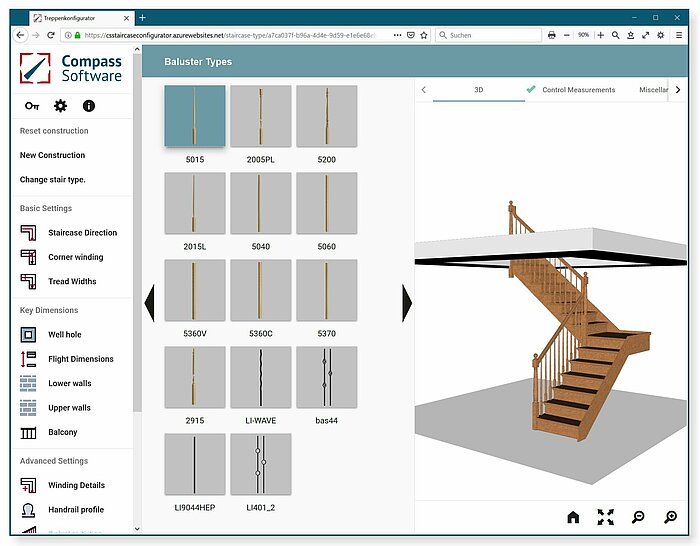Click browser toolbar magnifier search icon
700x546 pixels.
616,35
